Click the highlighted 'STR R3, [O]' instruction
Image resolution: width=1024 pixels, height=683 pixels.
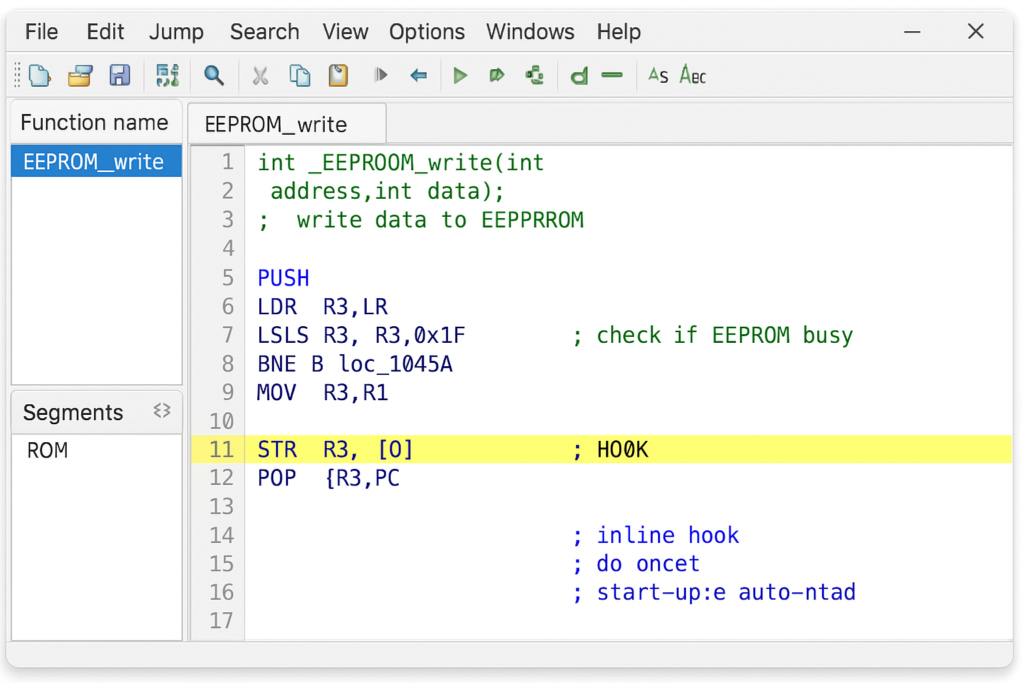335,450
